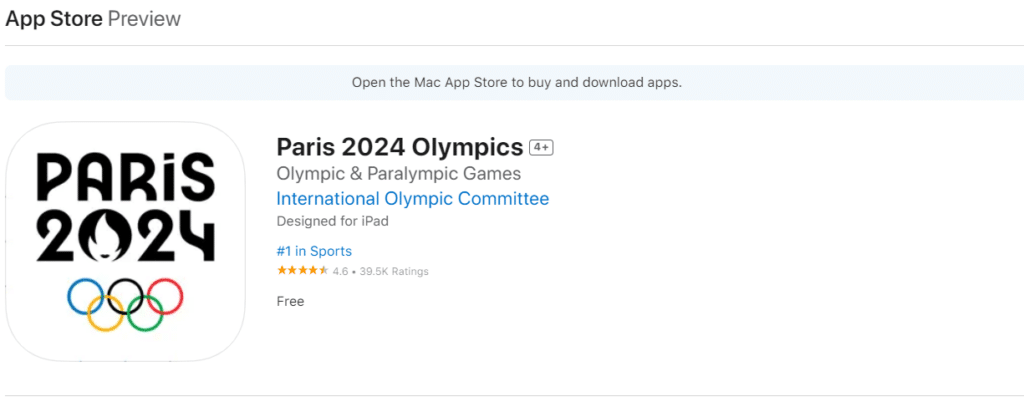Click the Designed for iPad label
The width and height of the screenshot is (1024, 402).
pyautogui.click(x=332, y=221)
